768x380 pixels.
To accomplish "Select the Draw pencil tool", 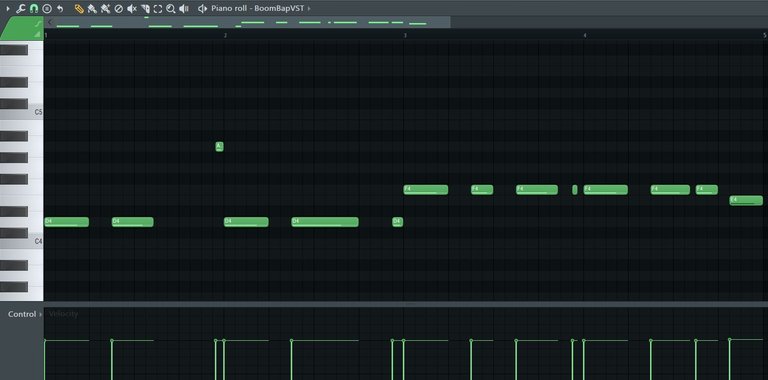I will coord(79,8).
